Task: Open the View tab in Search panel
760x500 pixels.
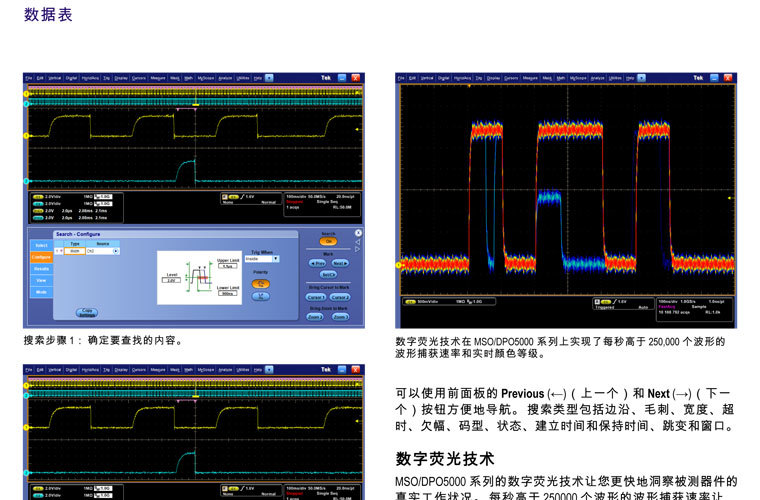Action: (42, 281)
